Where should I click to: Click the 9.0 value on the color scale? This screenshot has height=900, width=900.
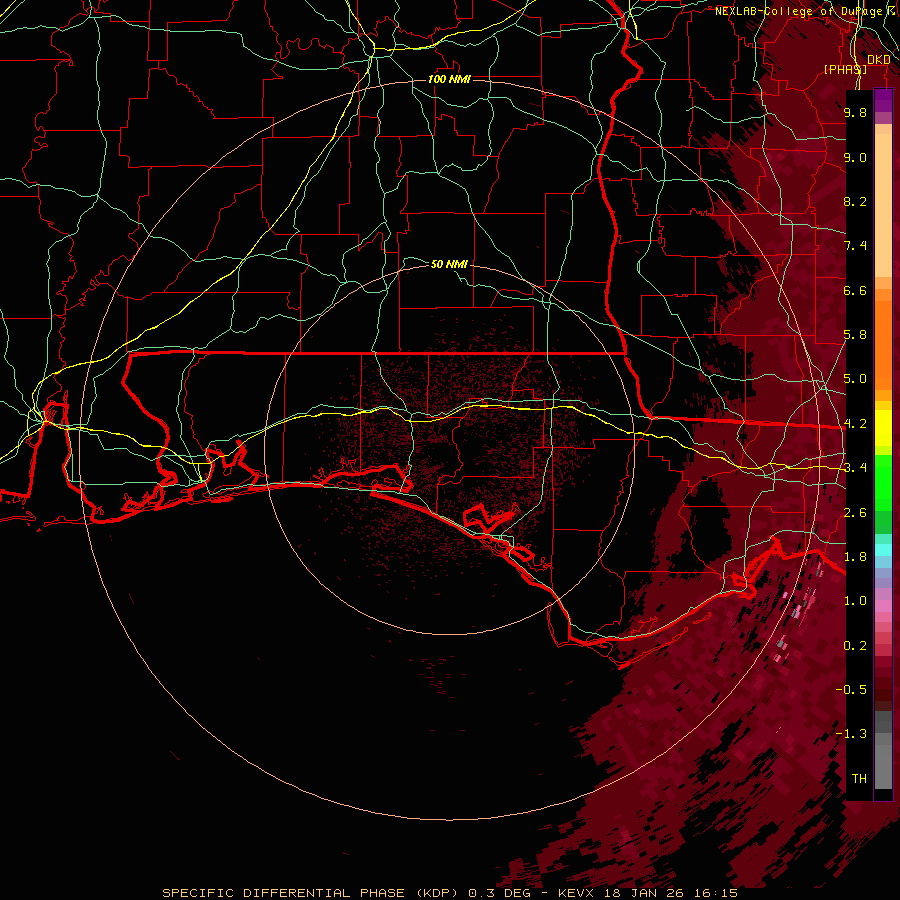click(855, 157)
